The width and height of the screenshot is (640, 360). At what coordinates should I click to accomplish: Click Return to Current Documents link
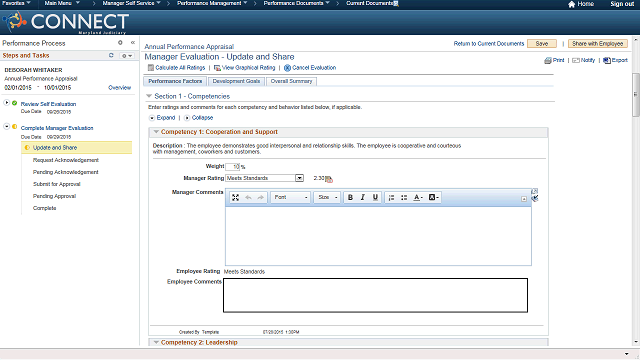(489, 44)
